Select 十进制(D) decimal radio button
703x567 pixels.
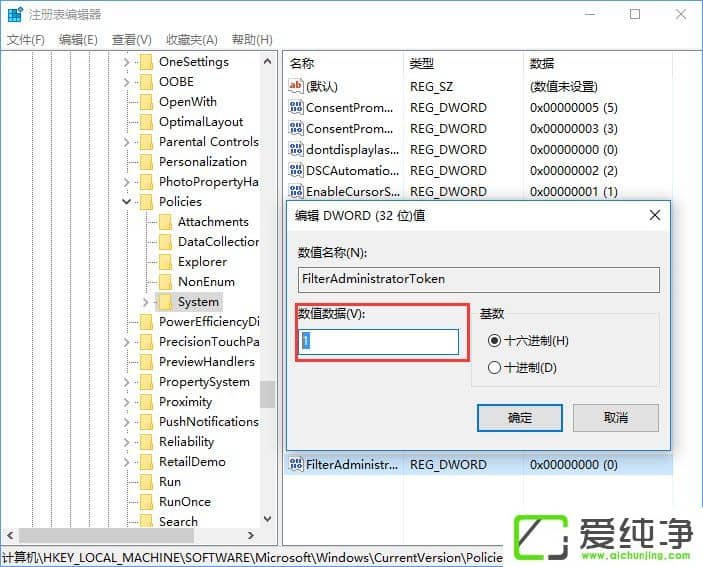[494, 368]
